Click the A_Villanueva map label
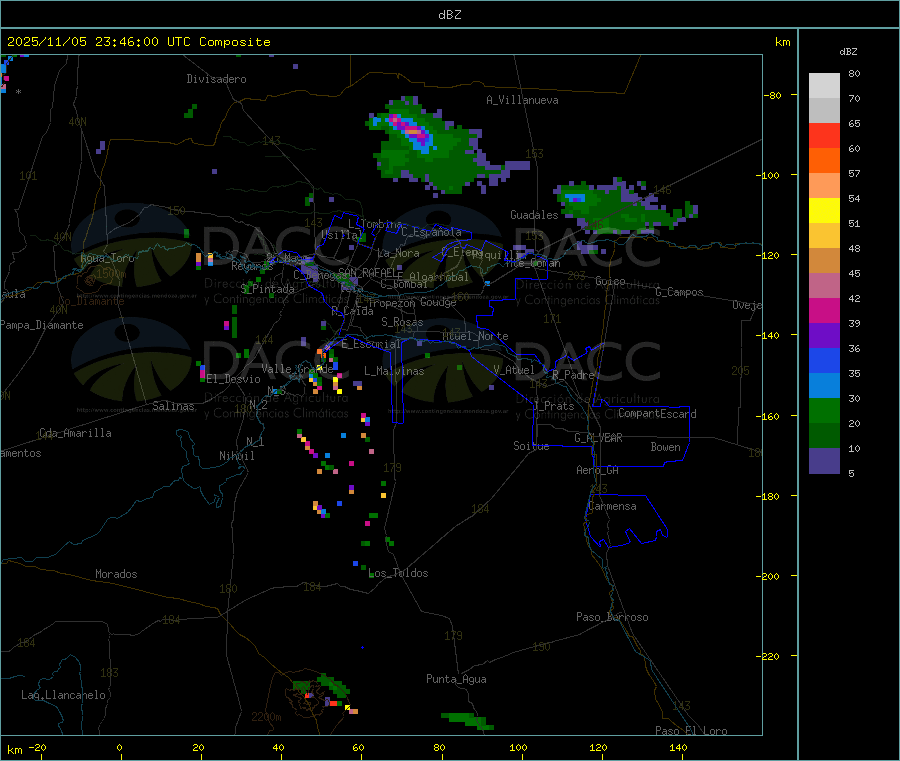Viewport: 900px width, 761px height. (522, 100)
